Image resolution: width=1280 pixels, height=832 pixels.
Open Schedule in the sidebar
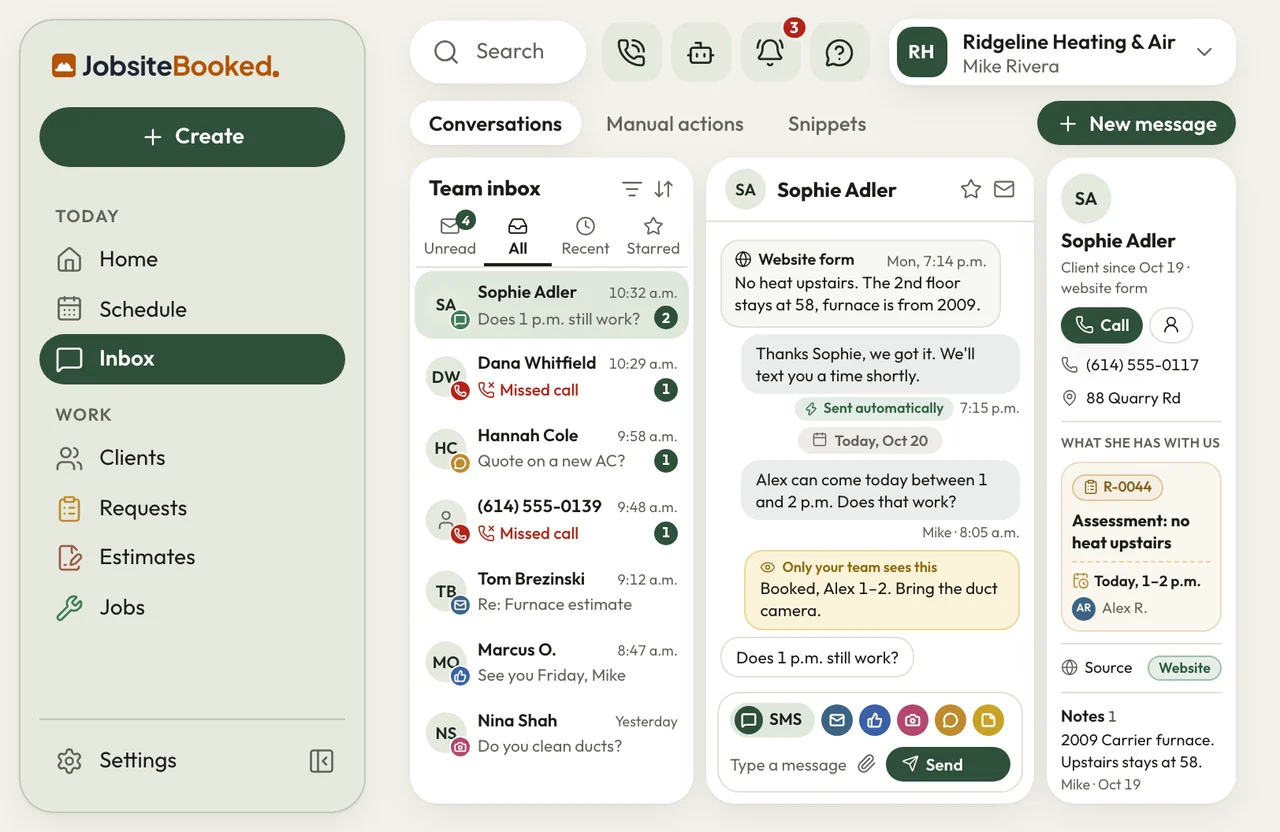coord(192,309)
